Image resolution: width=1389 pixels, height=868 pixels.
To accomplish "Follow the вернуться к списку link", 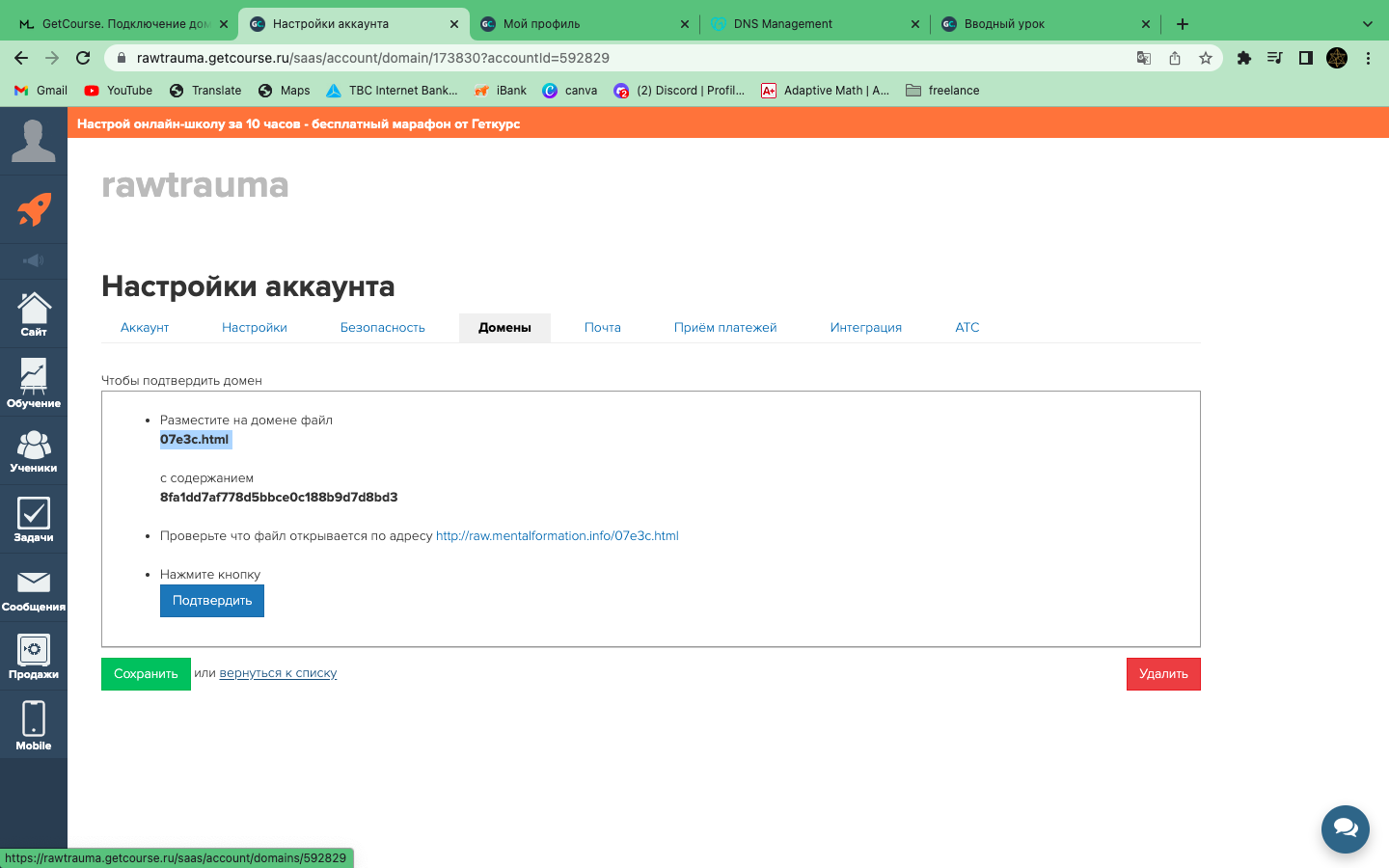I will pos(278,673).
